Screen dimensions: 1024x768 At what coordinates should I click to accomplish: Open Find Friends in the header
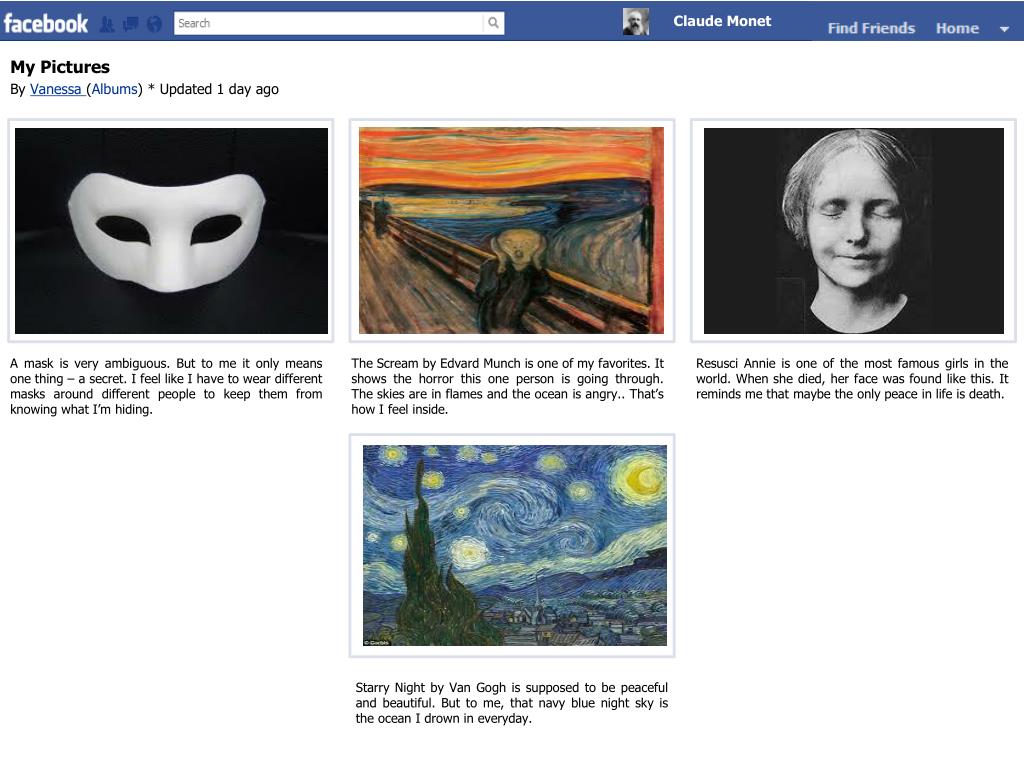point(871,28)
